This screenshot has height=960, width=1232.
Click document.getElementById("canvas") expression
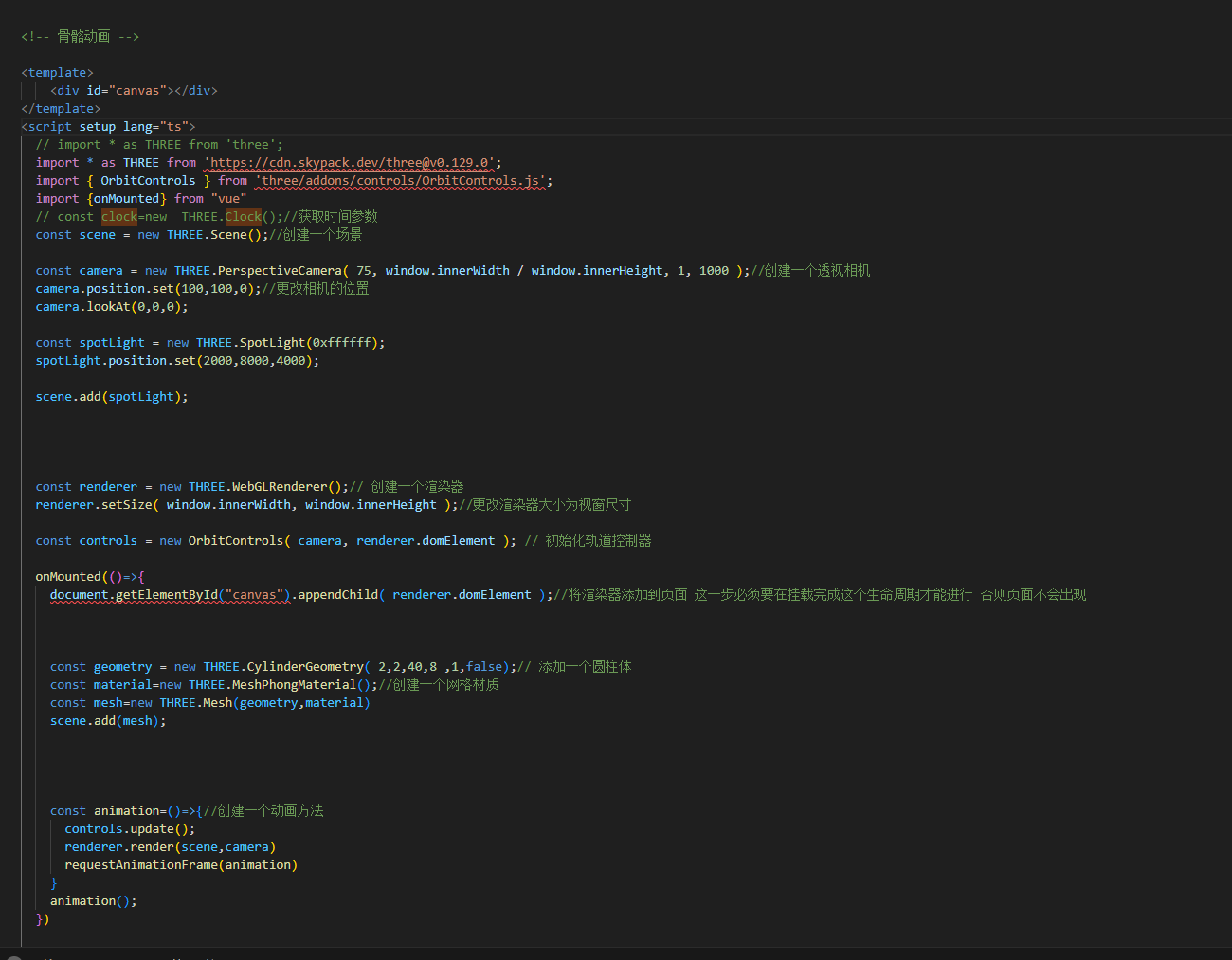pyautogui.click(x=171, y=595)
